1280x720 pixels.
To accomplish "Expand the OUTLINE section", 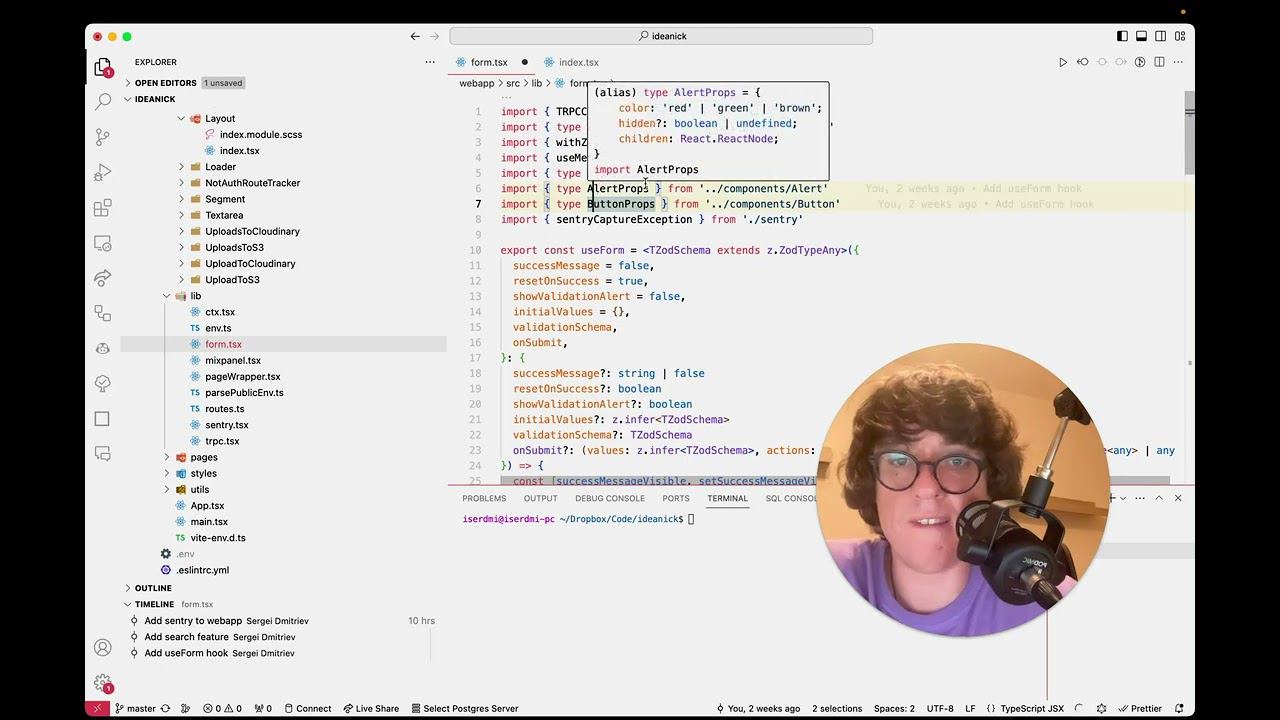I will coord(284,588).
